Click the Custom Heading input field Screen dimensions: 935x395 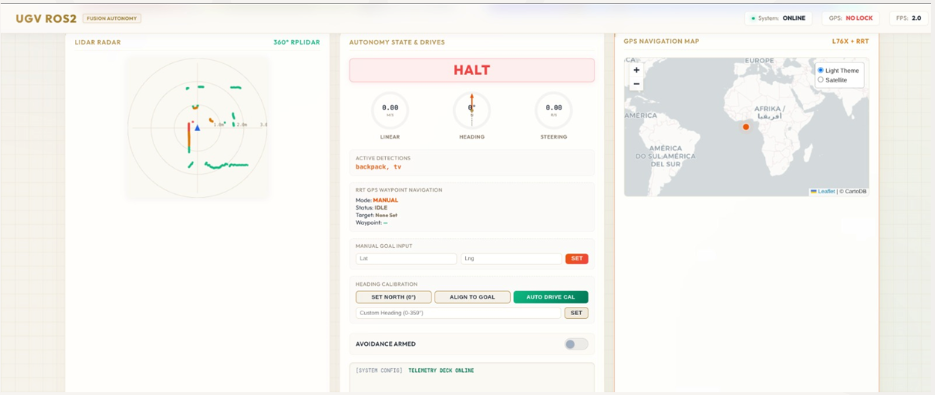[x=459, y=313]
